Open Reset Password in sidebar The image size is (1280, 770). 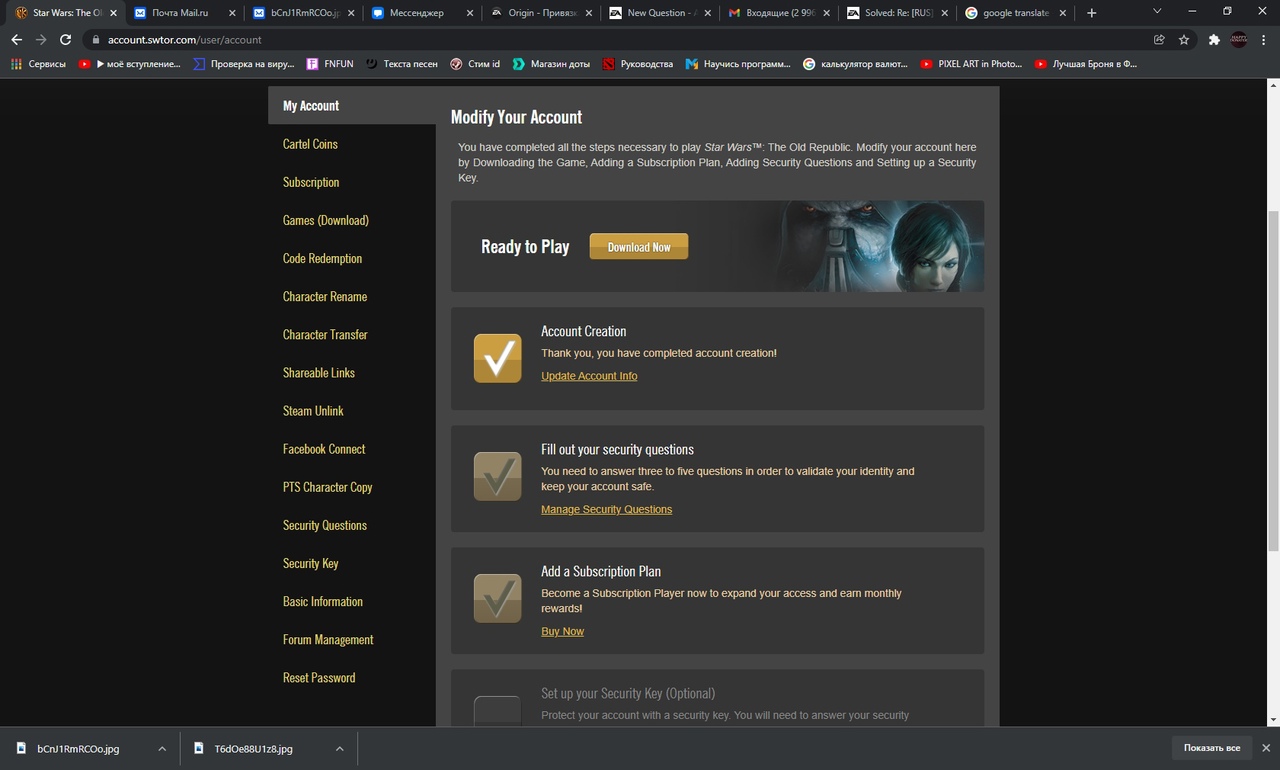click(x=319, y=677)
